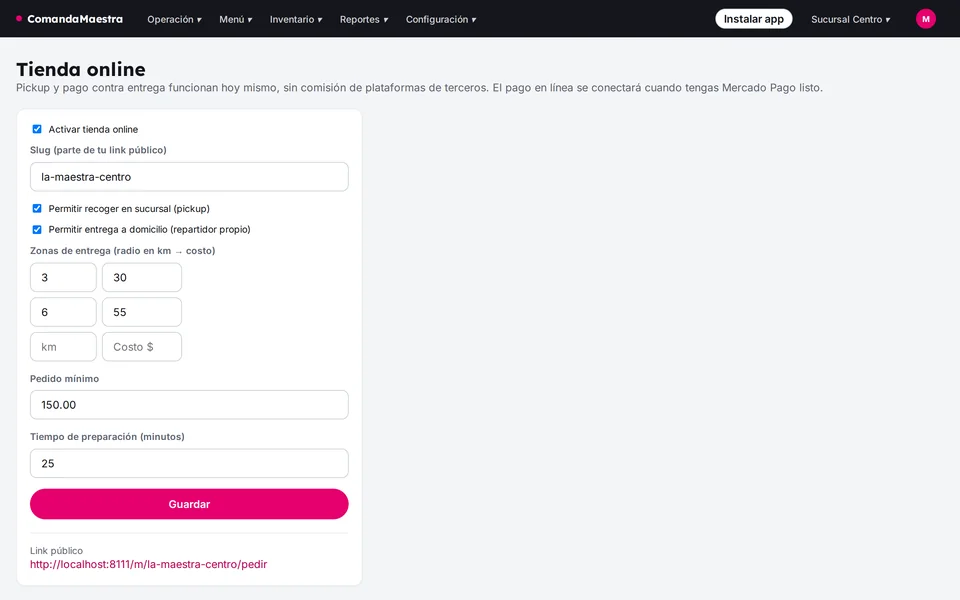Screen dimensions: 960x600
Task: Click the zone cost field with 30
Action: 141,277
